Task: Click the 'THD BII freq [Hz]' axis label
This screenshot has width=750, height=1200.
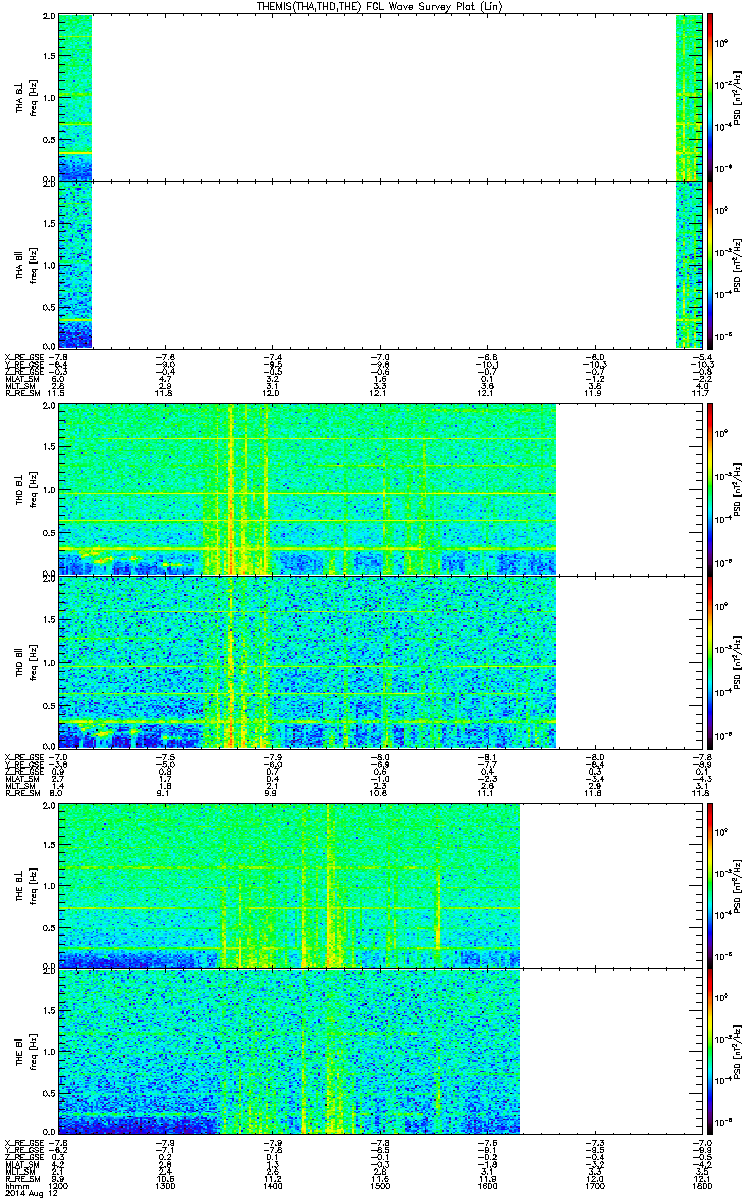Action: [25, 662]
